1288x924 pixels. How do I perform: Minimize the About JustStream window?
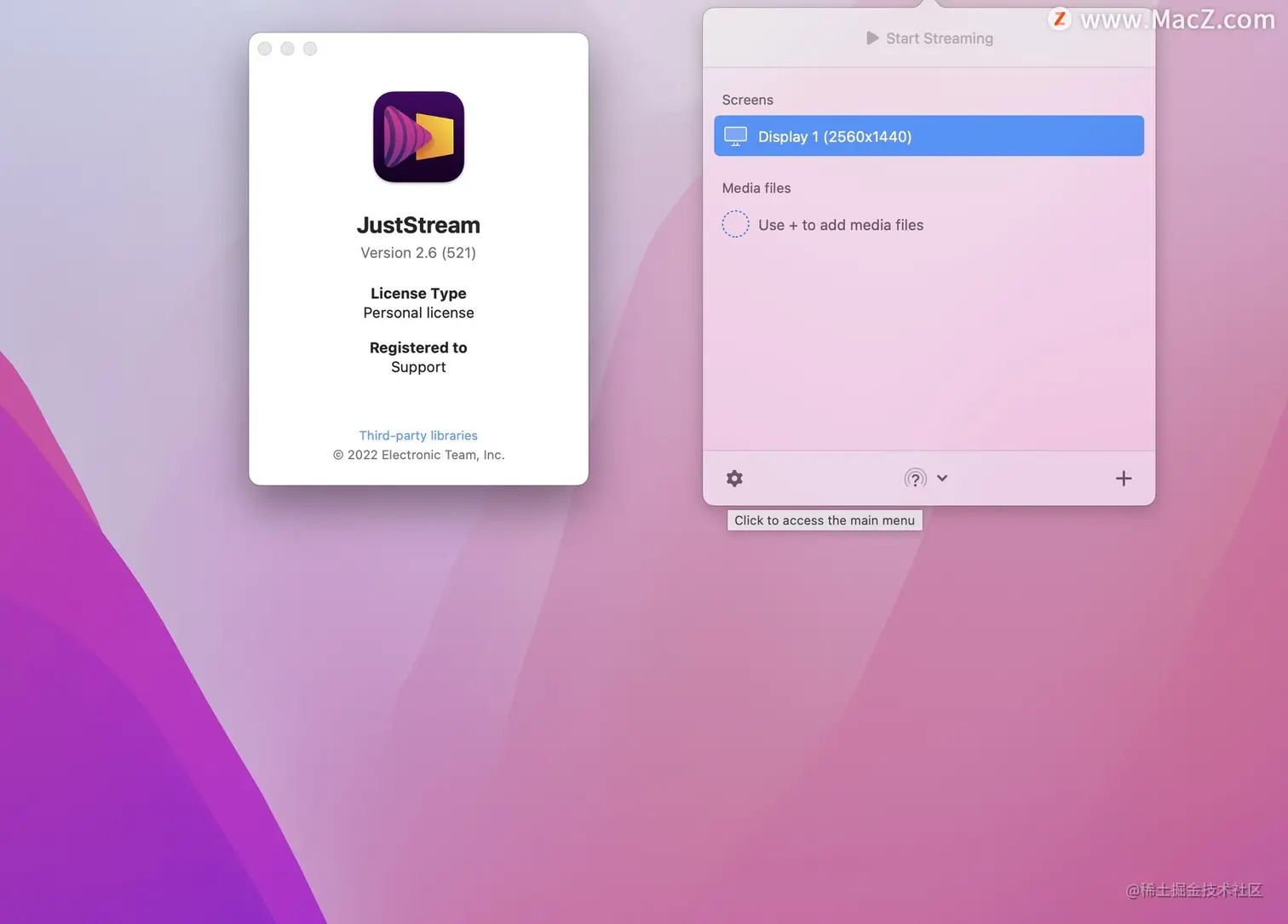288,49
